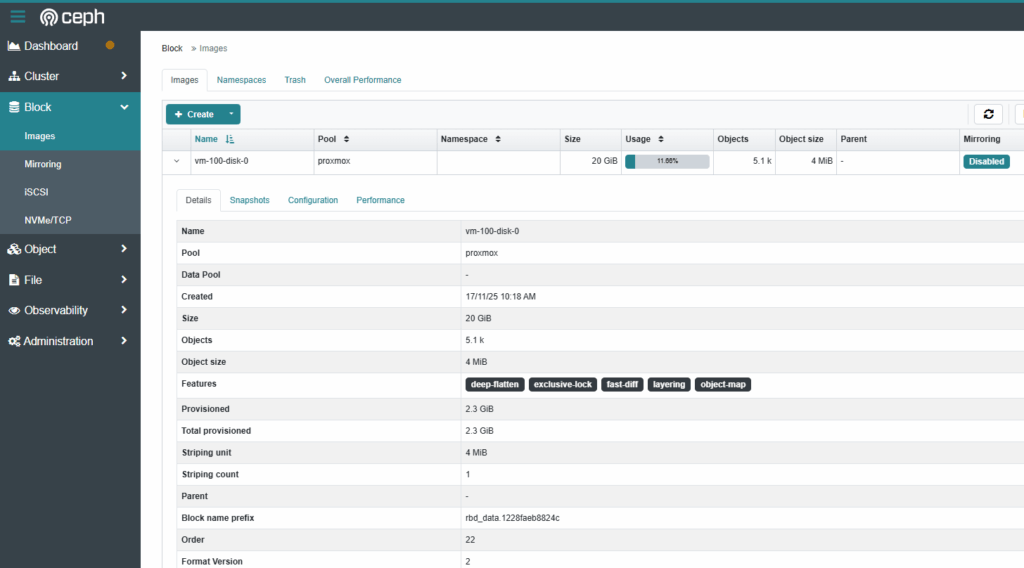This screenshot has width=1024, height=568.
Task: Click the refresh table icon
Action: (988, 114)
